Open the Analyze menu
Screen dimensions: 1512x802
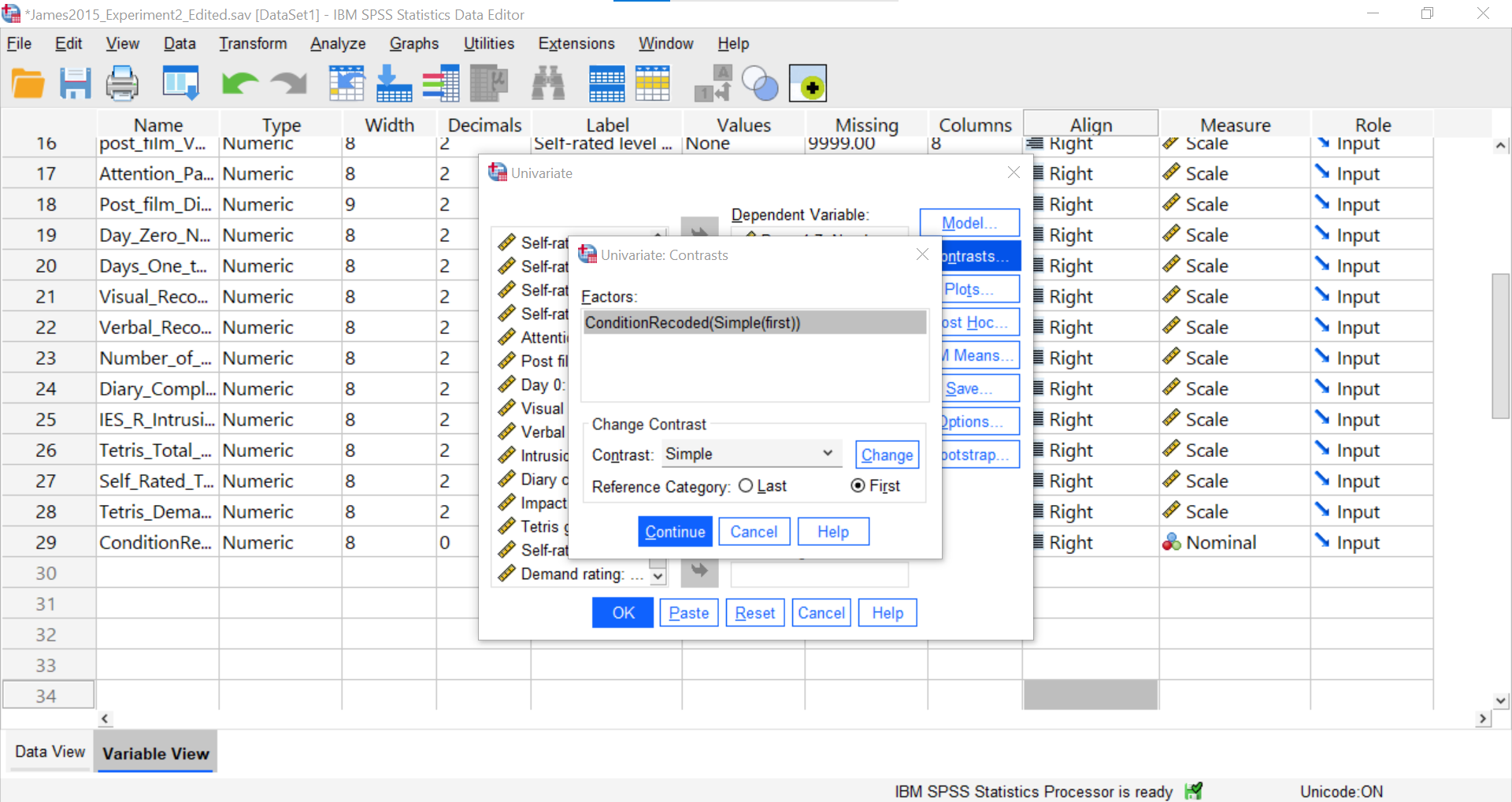pyautogui.click(x=338, y=43)
